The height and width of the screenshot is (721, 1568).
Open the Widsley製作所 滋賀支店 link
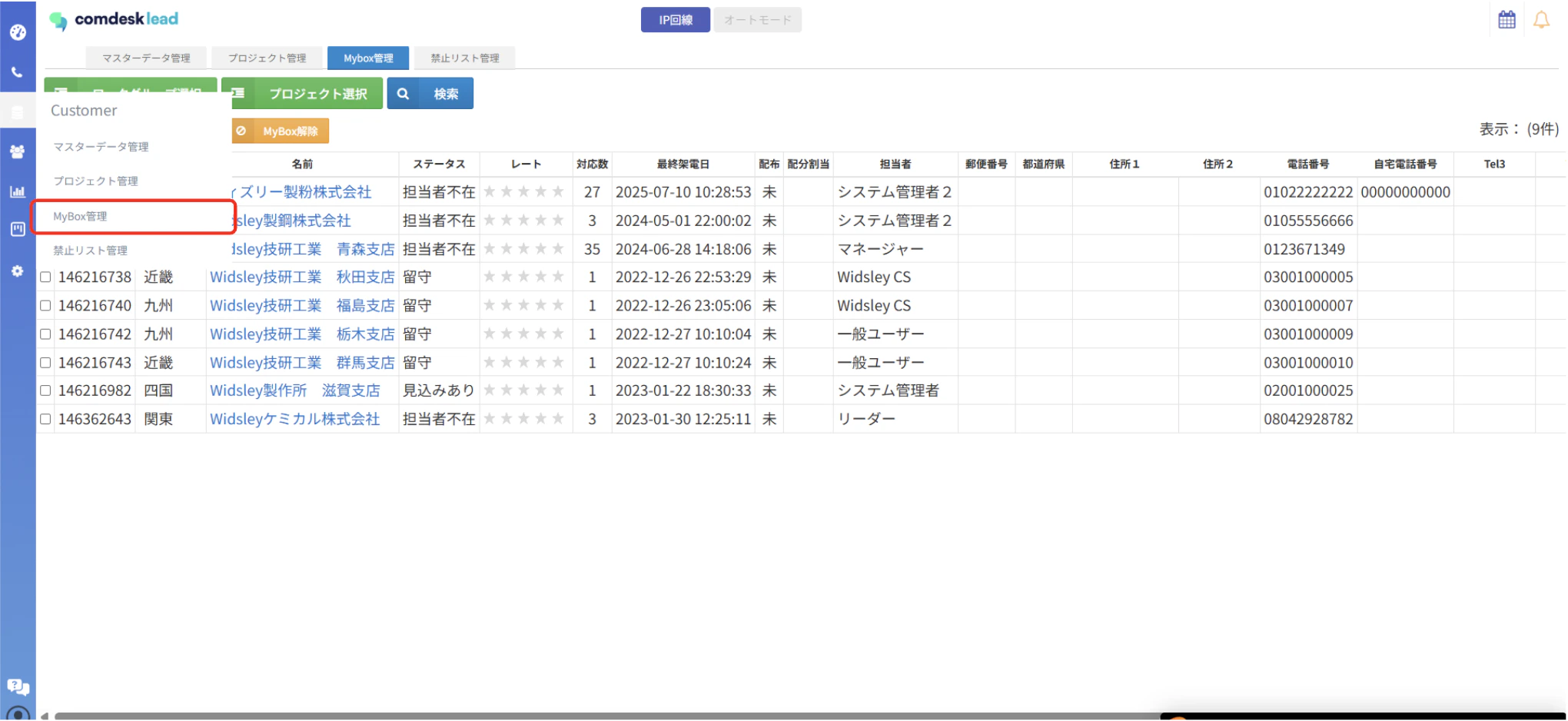pos(295,390)
